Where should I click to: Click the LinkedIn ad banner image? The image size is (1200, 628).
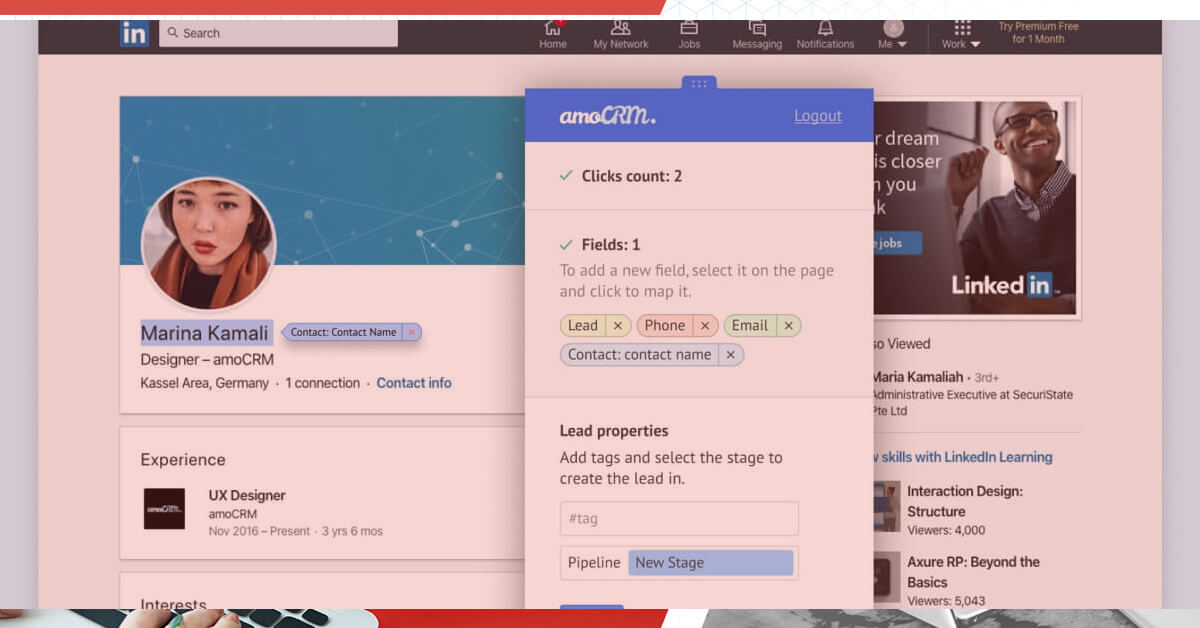pyautogui.click(x=976, y=207)
